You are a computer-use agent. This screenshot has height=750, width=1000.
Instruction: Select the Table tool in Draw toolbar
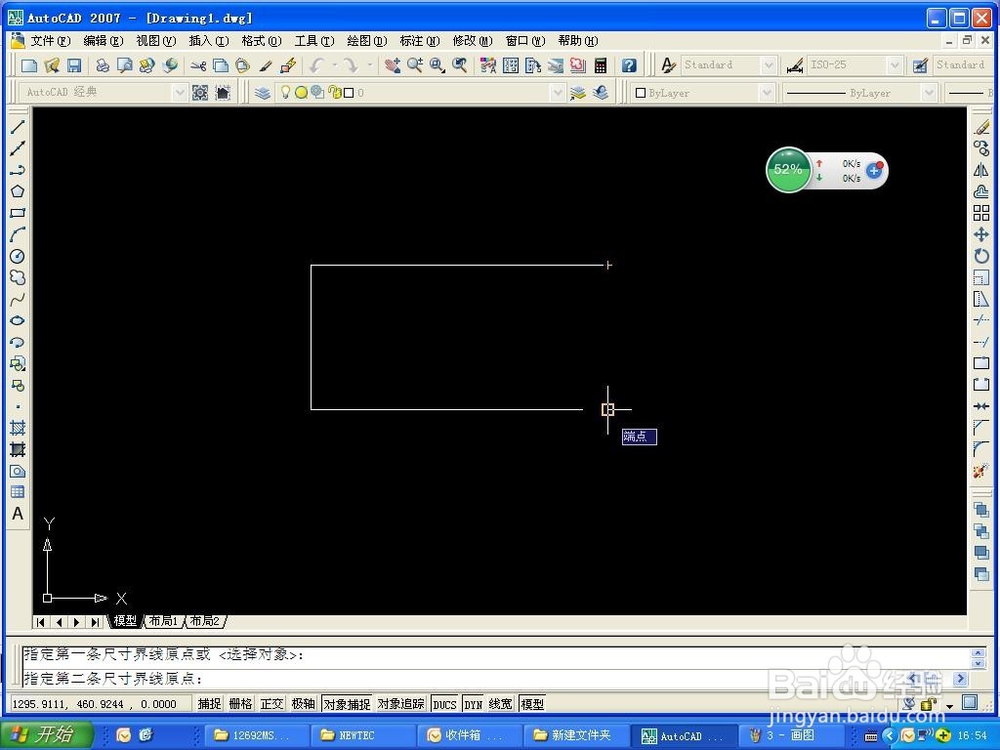(x=17, y=492)
